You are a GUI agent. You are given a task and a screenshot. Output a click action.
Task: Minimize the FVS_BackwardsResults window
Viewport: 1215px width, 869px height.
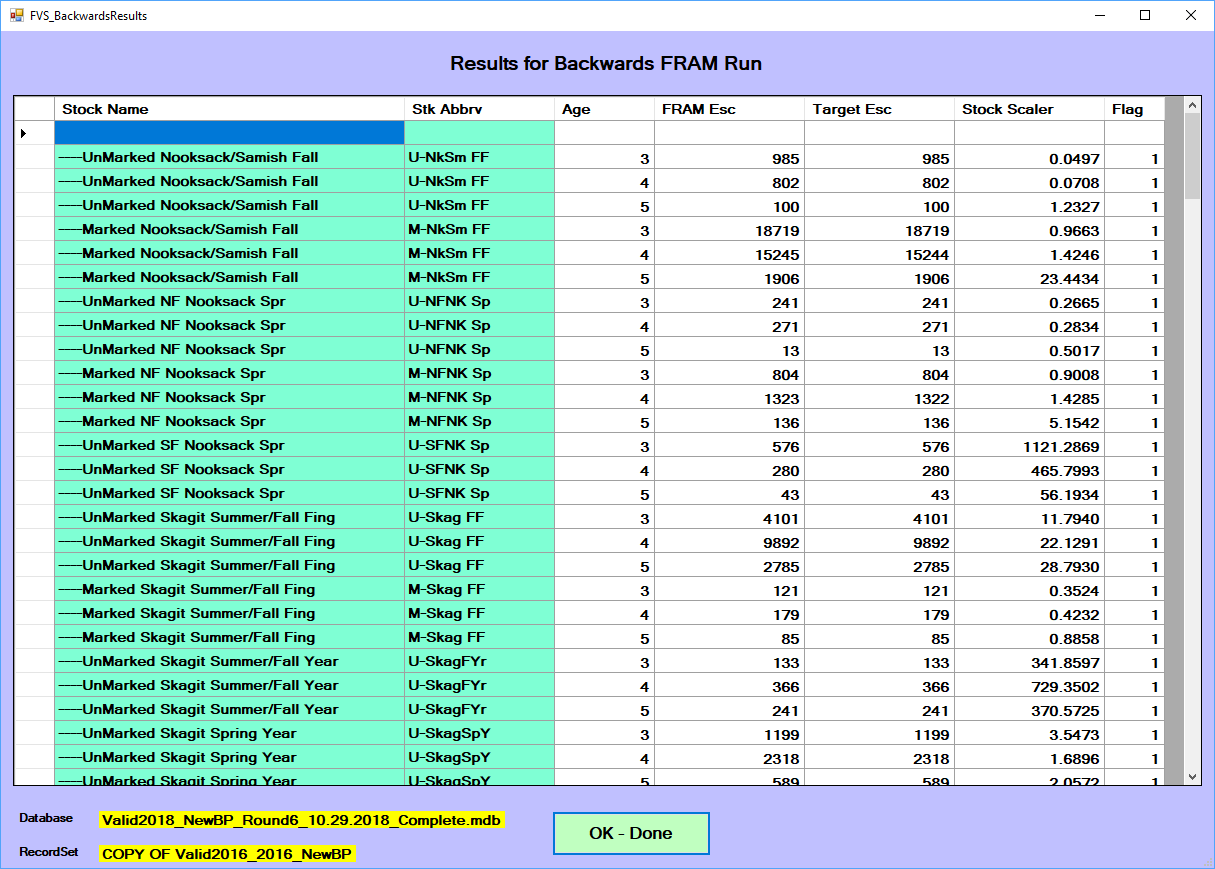click(1100, 15)
